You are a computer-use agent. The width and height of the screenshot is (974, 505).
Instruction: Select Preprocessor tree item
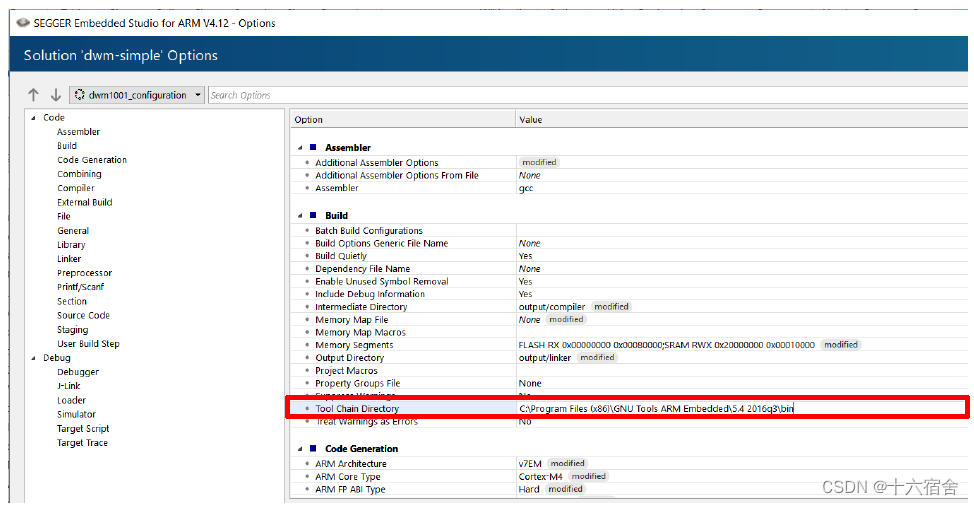84,273
